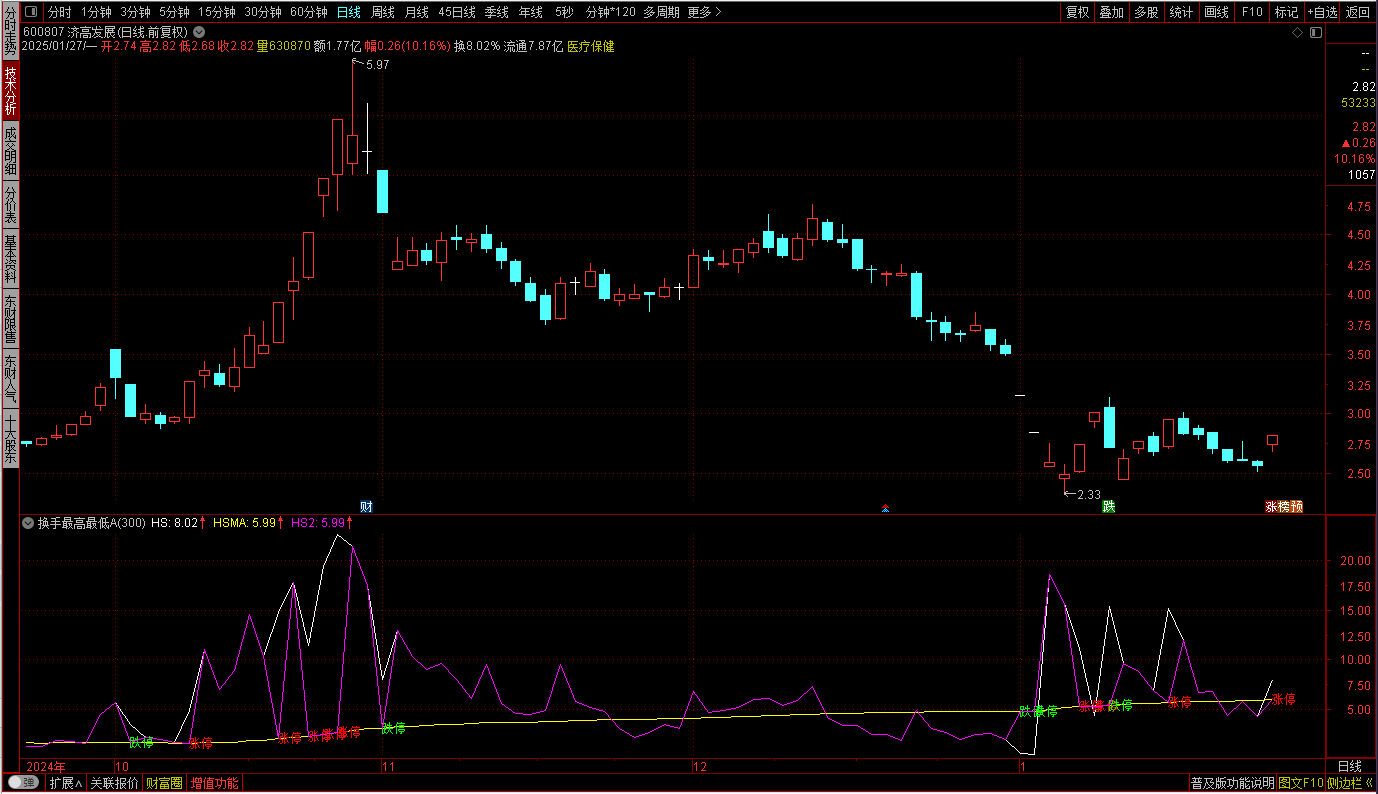Open the 画线 drawing tools
Viewport: 1378px width, 794px height.
(x=1216, y=12)
